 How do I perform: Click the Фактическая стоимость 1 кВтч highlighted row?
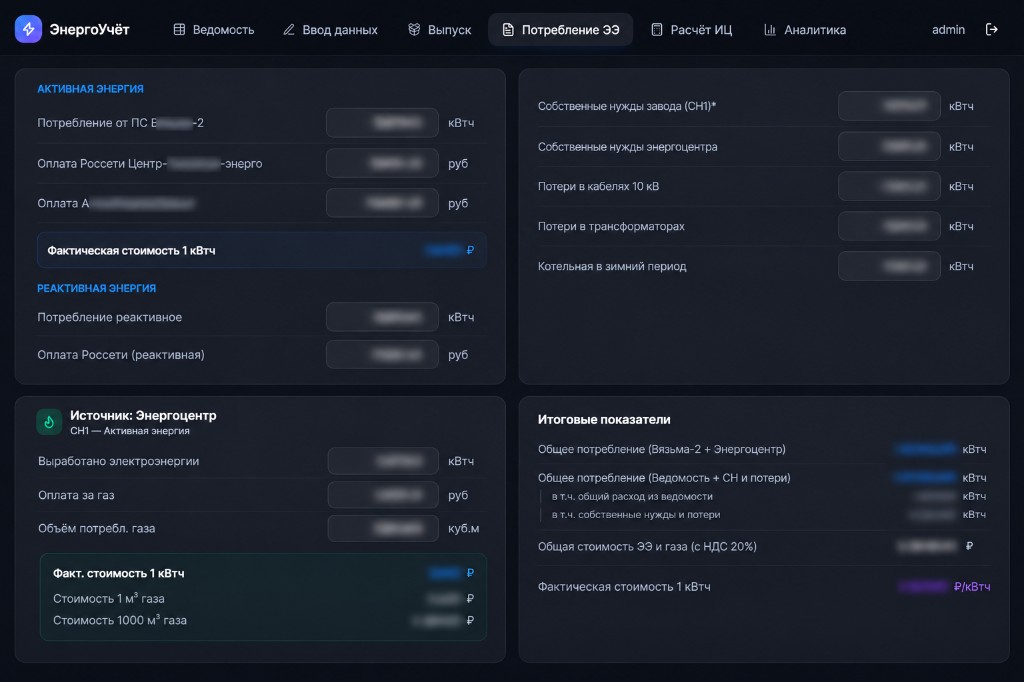point(262,250)
